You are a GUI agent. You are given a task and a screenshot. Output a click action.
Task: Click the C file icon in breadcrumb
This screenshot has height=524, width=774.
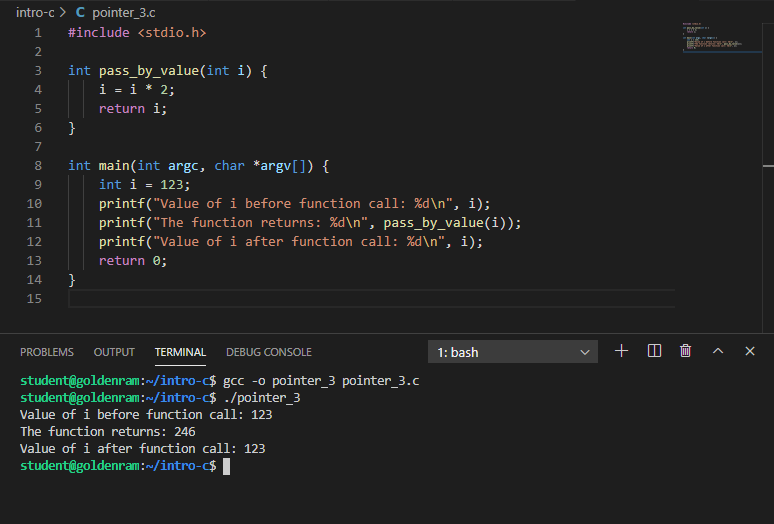80,12
